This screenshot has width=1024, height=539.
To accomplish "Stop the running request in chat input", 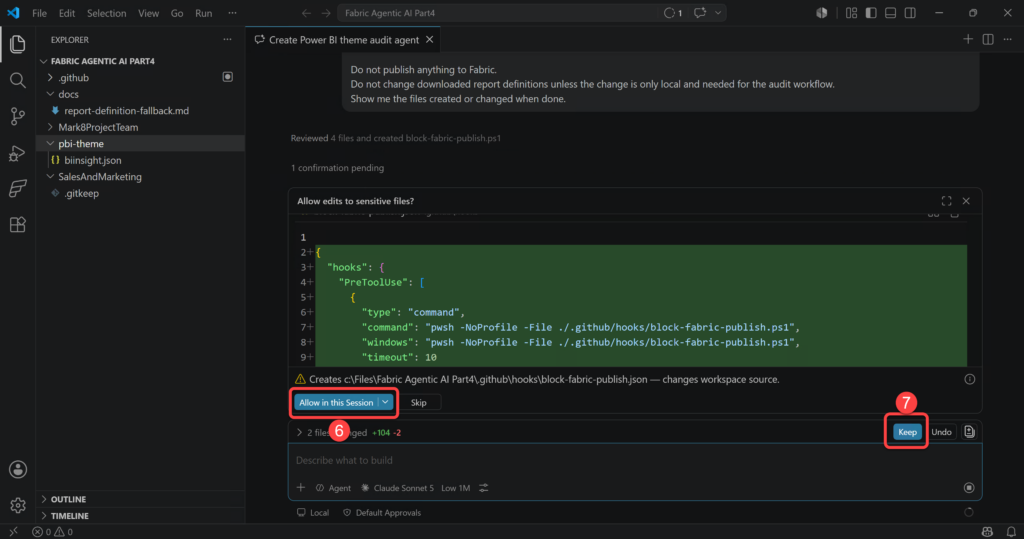I will tap(969, 487).
